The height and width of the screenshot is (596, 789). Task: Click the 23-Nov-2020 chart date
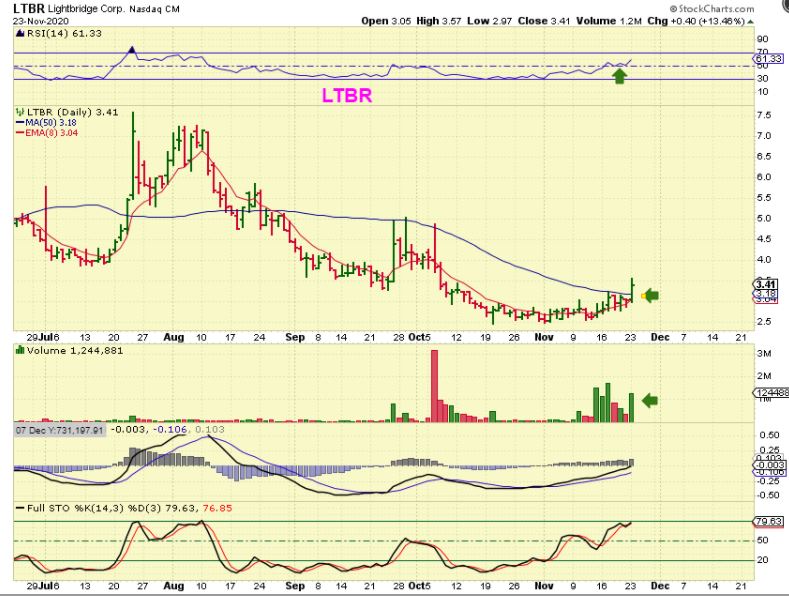pyautogui.click(x=40, y=21)
